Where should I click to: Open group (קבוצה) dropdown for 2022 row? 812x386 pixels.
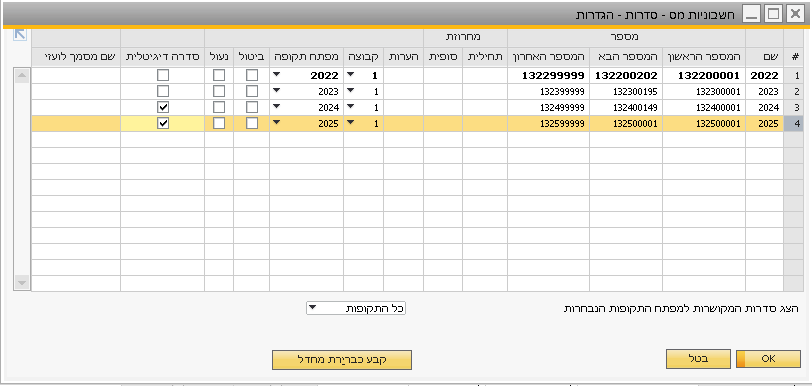coord(351,75)
